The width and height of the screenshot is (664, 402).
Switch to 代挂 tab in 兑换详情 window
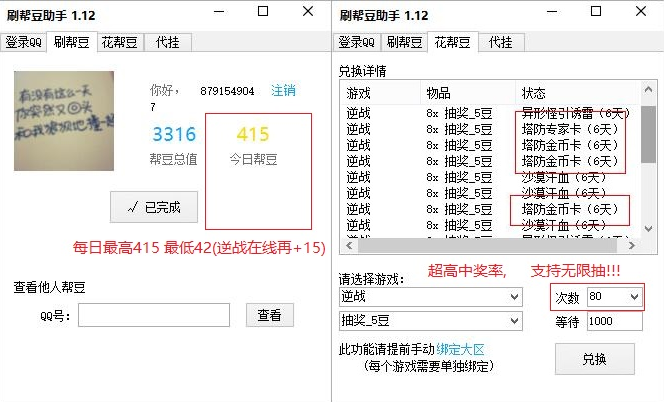pyautogui.click(x=501, y=42)
